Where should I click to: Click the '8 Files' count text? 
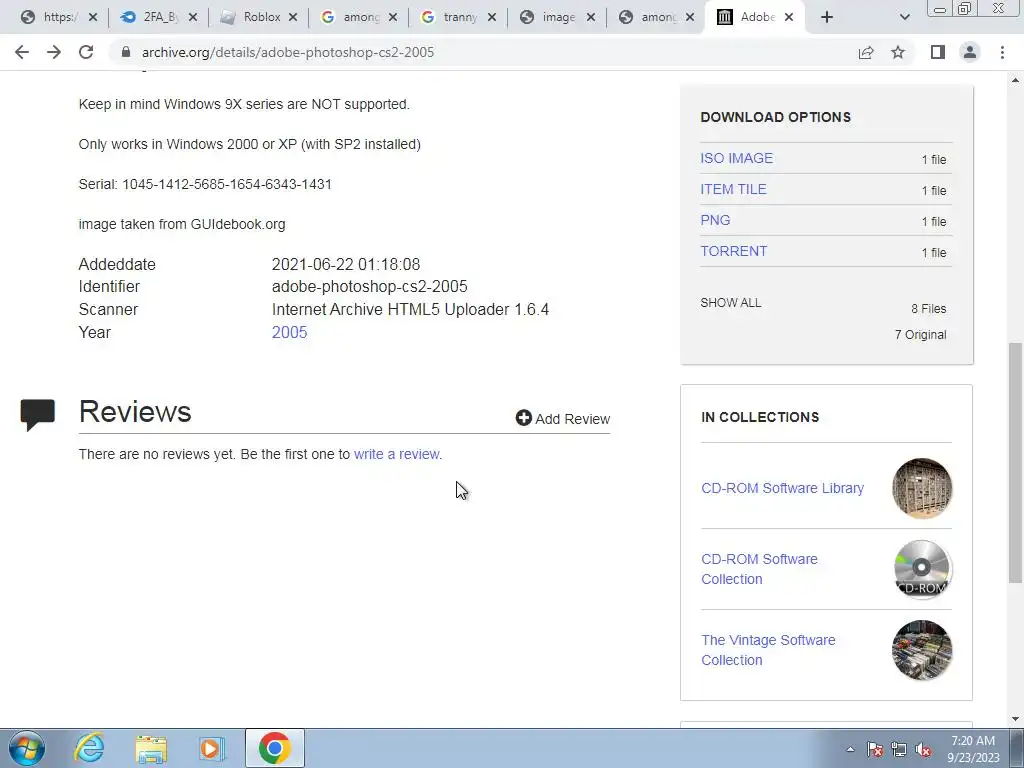(929, 309)
